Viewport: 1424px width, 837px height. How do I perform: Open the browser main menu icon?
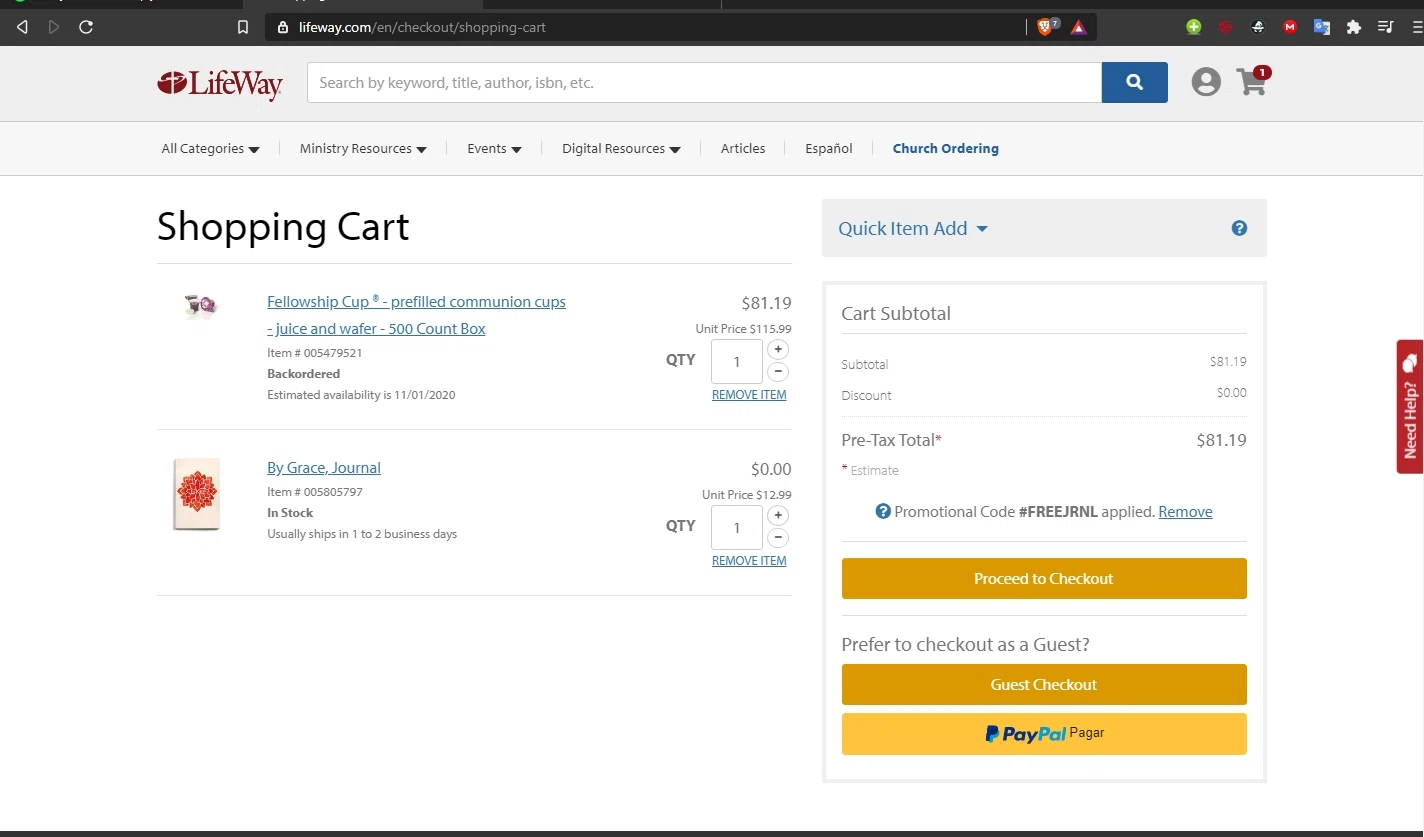point(1417,27)
